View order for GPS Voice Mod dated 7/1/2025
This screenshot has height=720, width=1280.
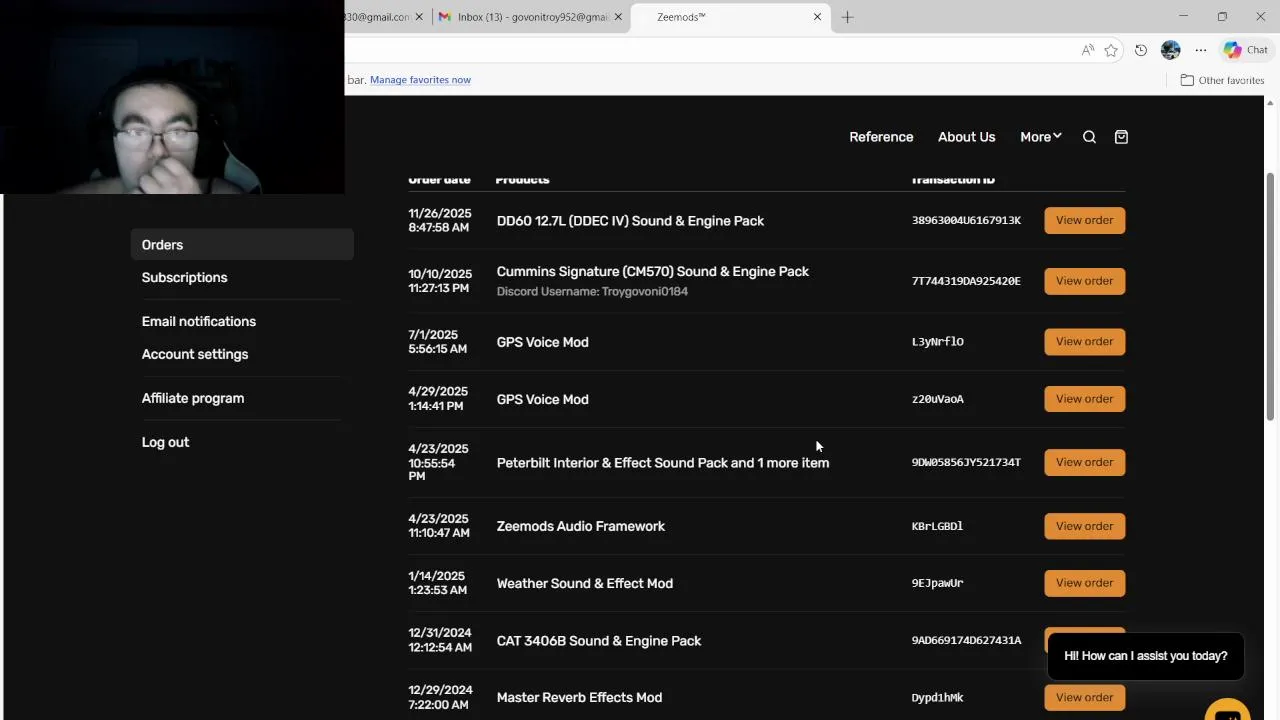(1084, 342)
